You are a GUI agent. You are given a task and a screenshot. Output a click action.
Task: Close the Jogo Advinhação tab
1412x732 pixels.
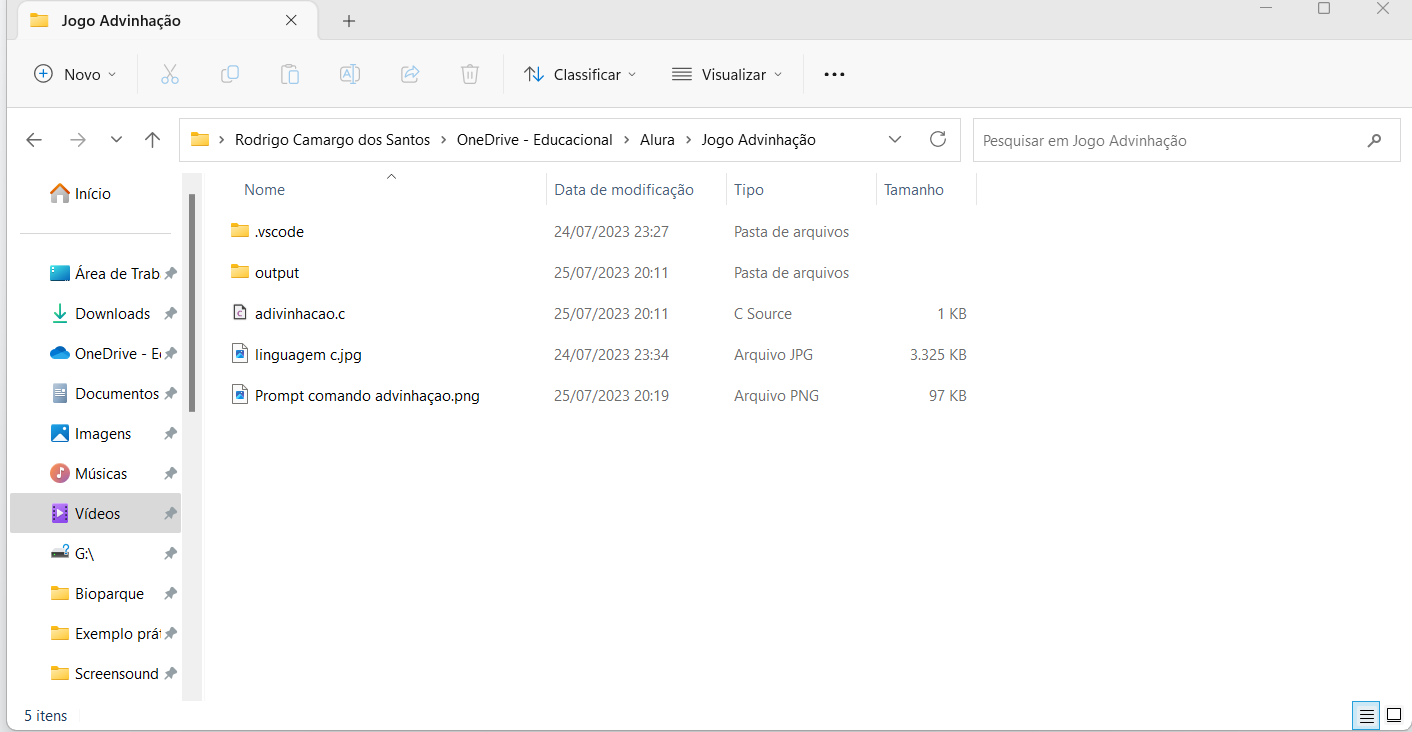coord(291,20)
